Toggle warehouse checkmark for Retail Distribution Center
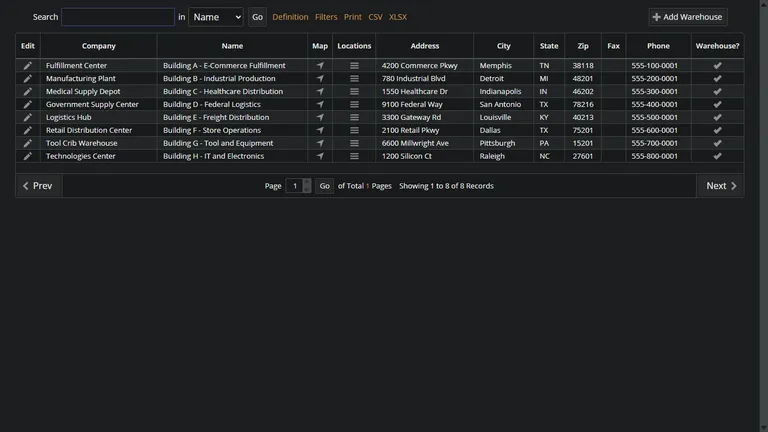 718,130
